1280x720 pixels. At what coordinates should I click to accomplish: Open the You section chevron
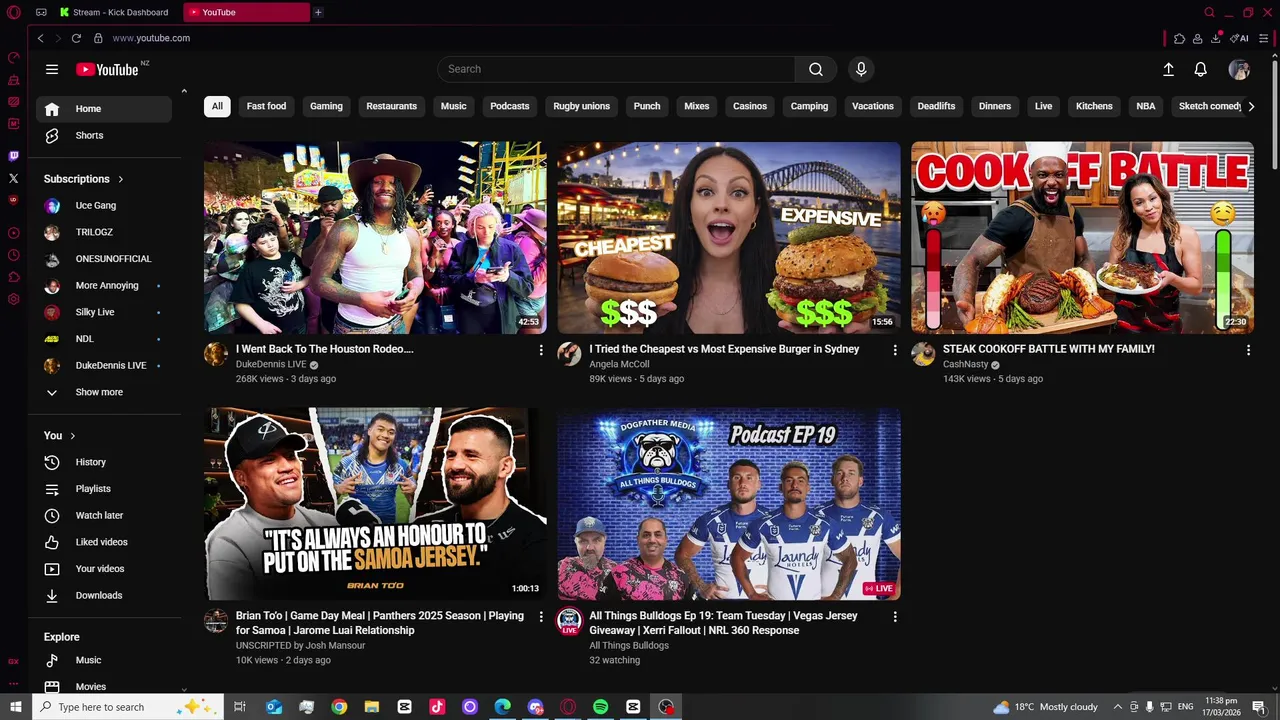73,436
